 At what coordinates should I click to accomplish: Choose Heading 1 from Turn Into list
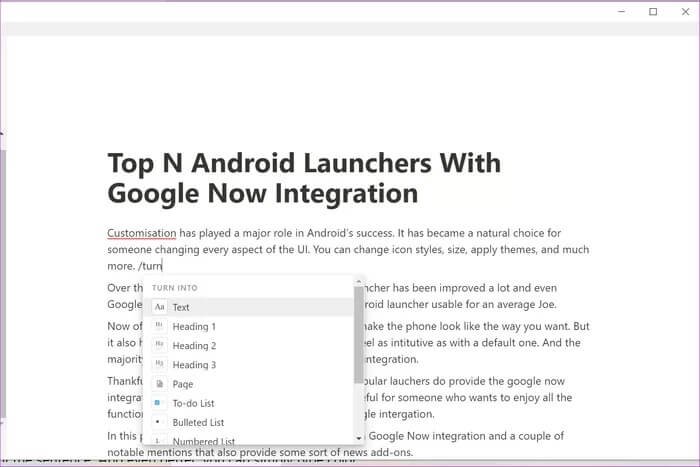[249, 326]
